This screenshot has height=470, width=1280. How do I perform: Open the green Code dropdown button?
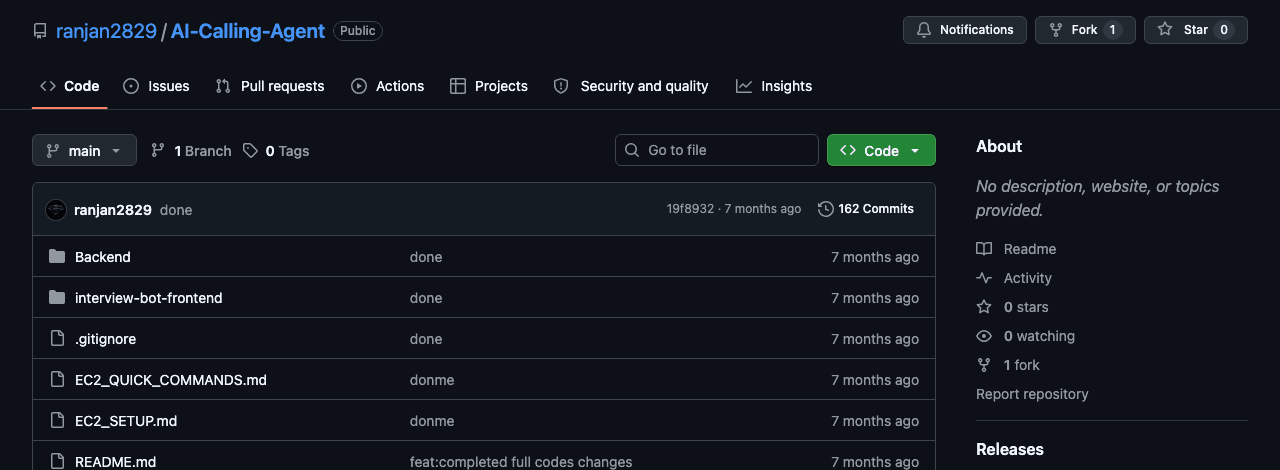(x=881, y=150)
